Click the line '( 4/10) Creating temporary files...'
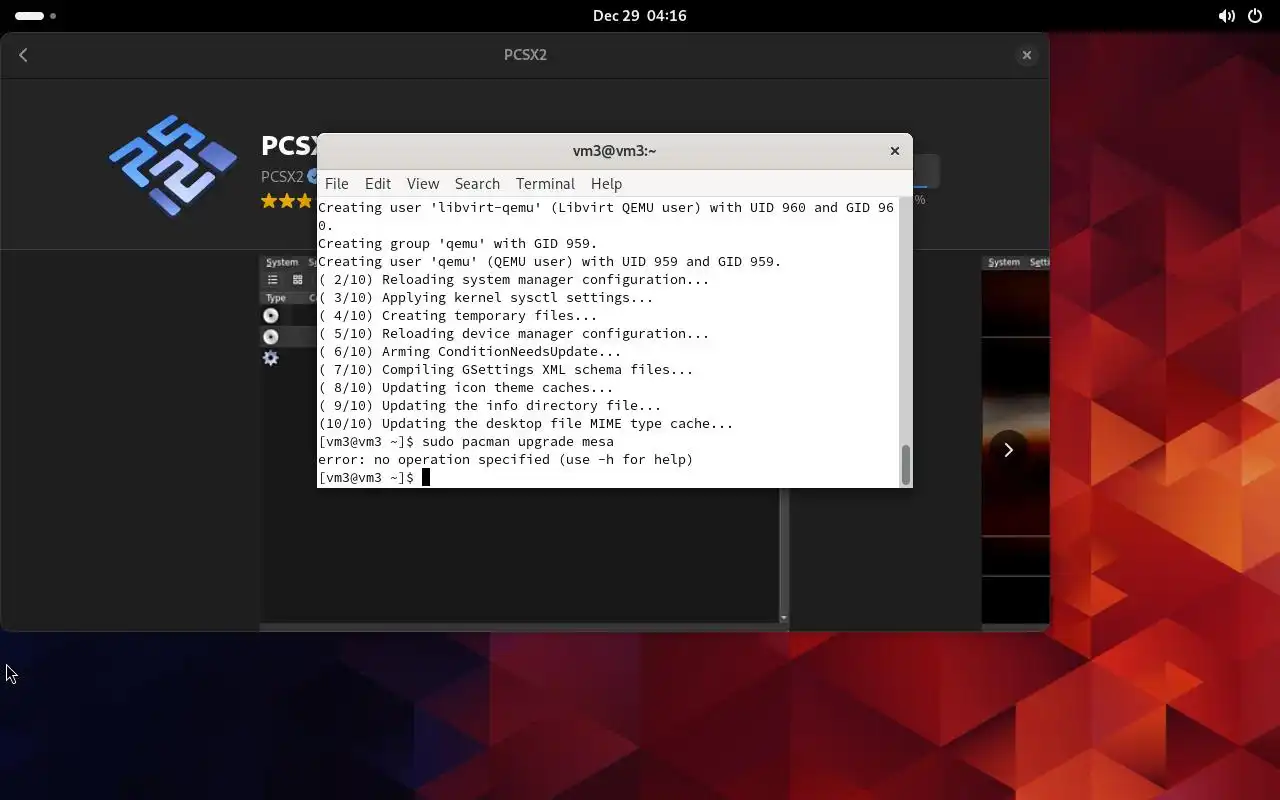This screenshot has width=1280, height=800. 458,315
